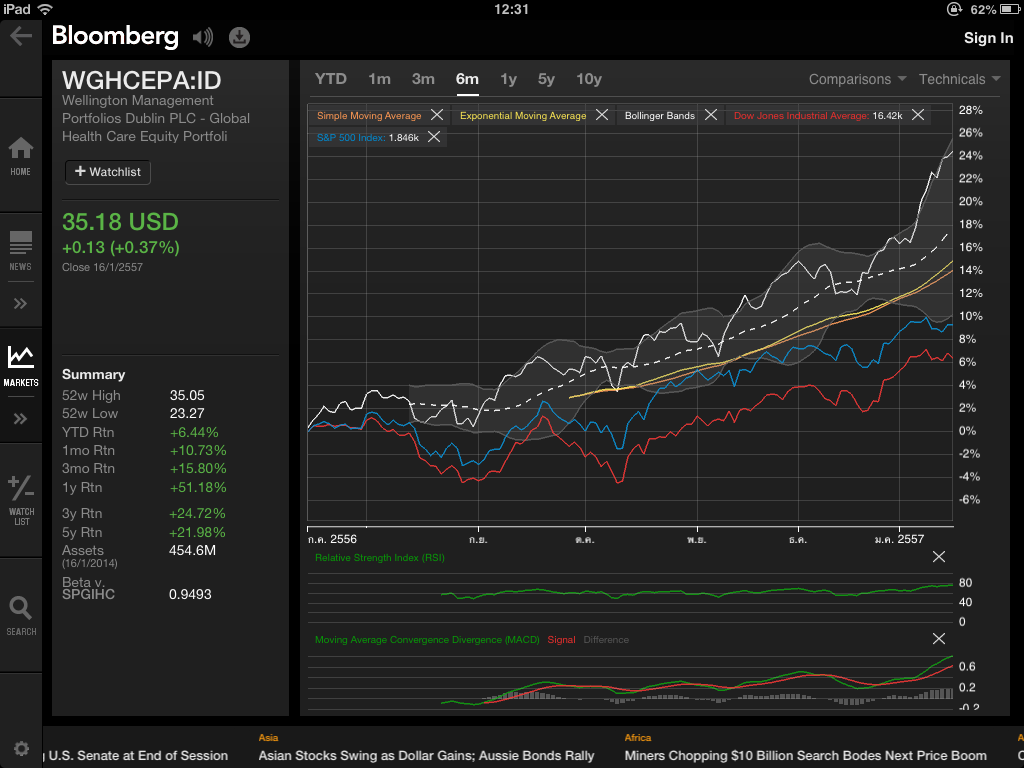Tap the Bollinger Bands label

pyautogui.click(x=660, y=116)
